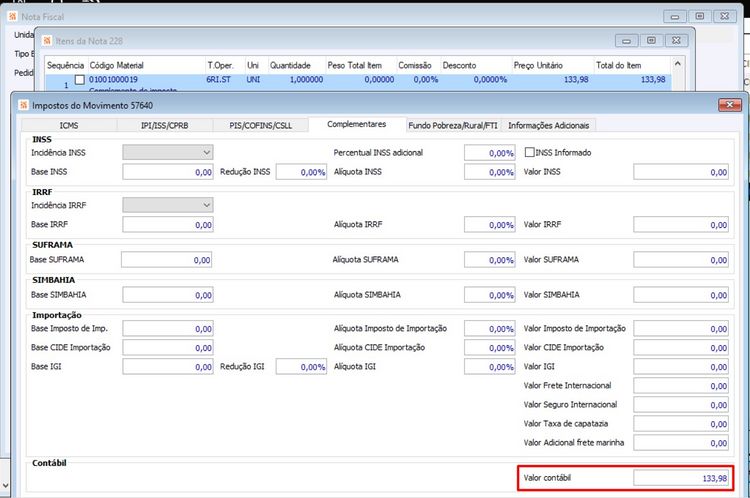Click the Base SUFRAMA input field
The height and width of the screenshot is (498, 750).
[167, 260]
